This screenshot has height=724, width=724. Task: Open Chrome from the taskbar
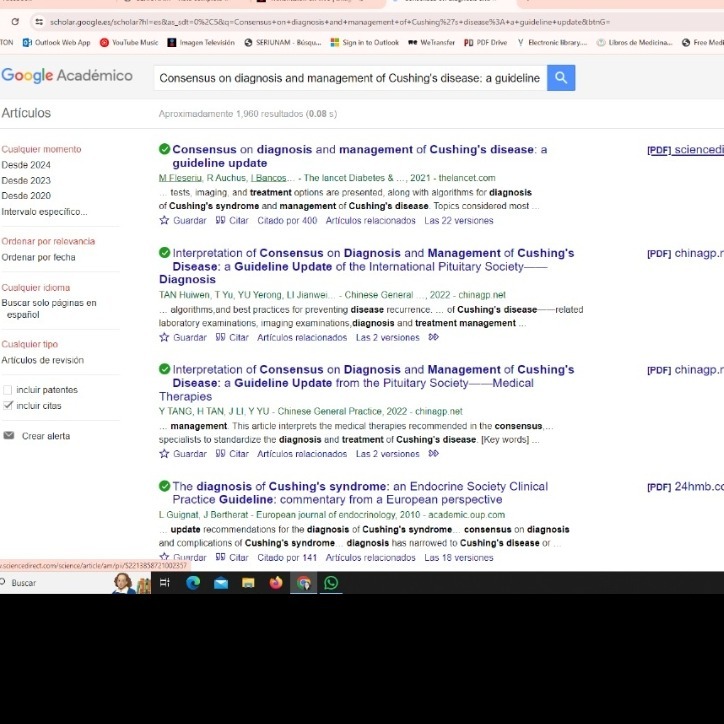[303, 583]
